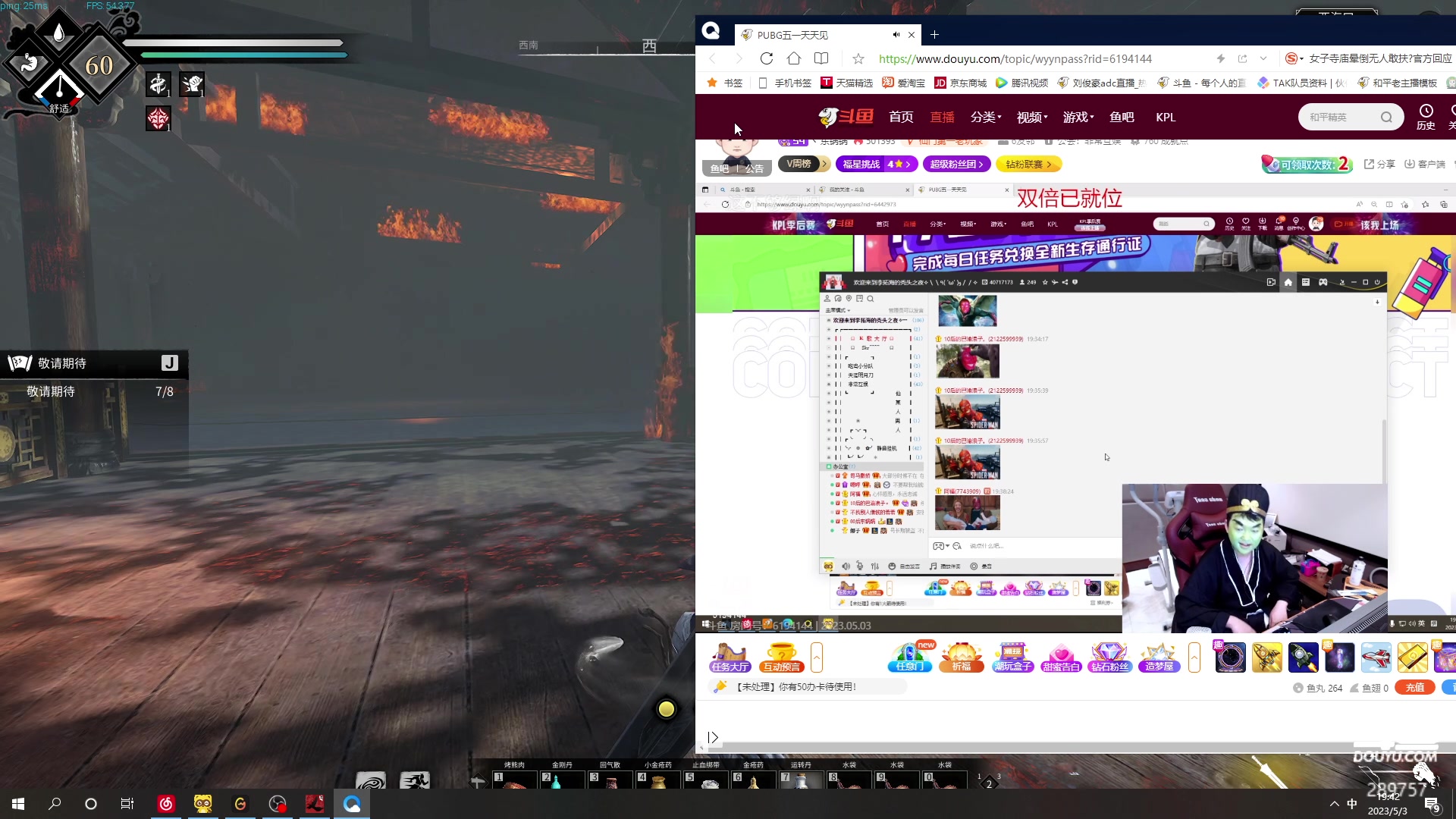
Task: Reload the page with the refresh icon
Action: [x=767, y=58]
